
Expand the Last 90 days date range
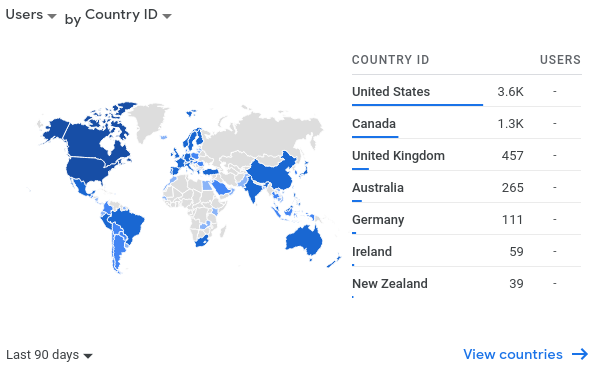(49, 355)
